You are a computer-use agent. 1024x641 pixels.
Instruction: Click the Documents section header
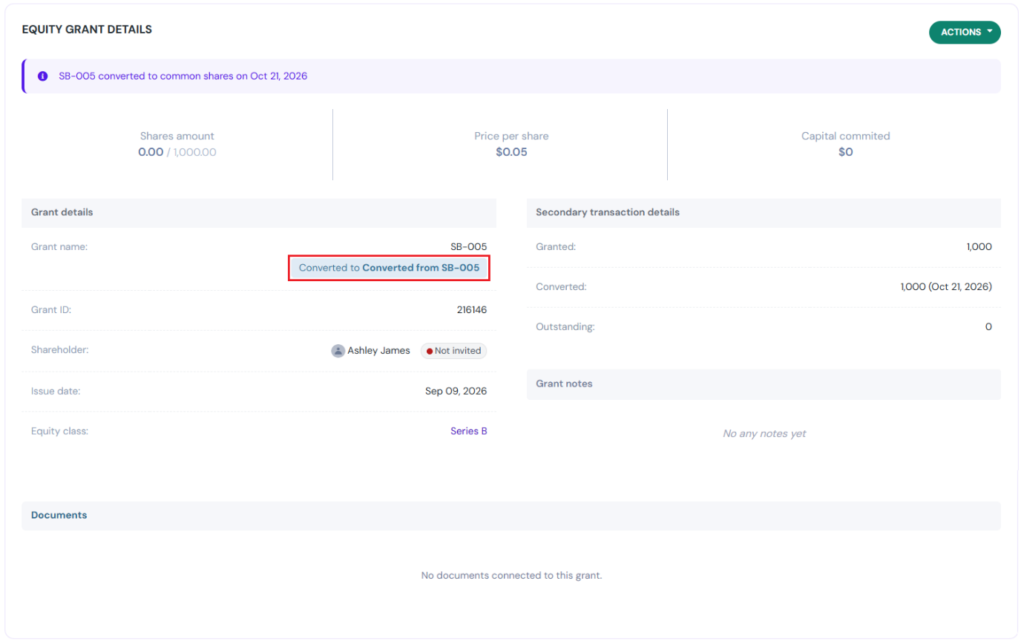point(511,516)
